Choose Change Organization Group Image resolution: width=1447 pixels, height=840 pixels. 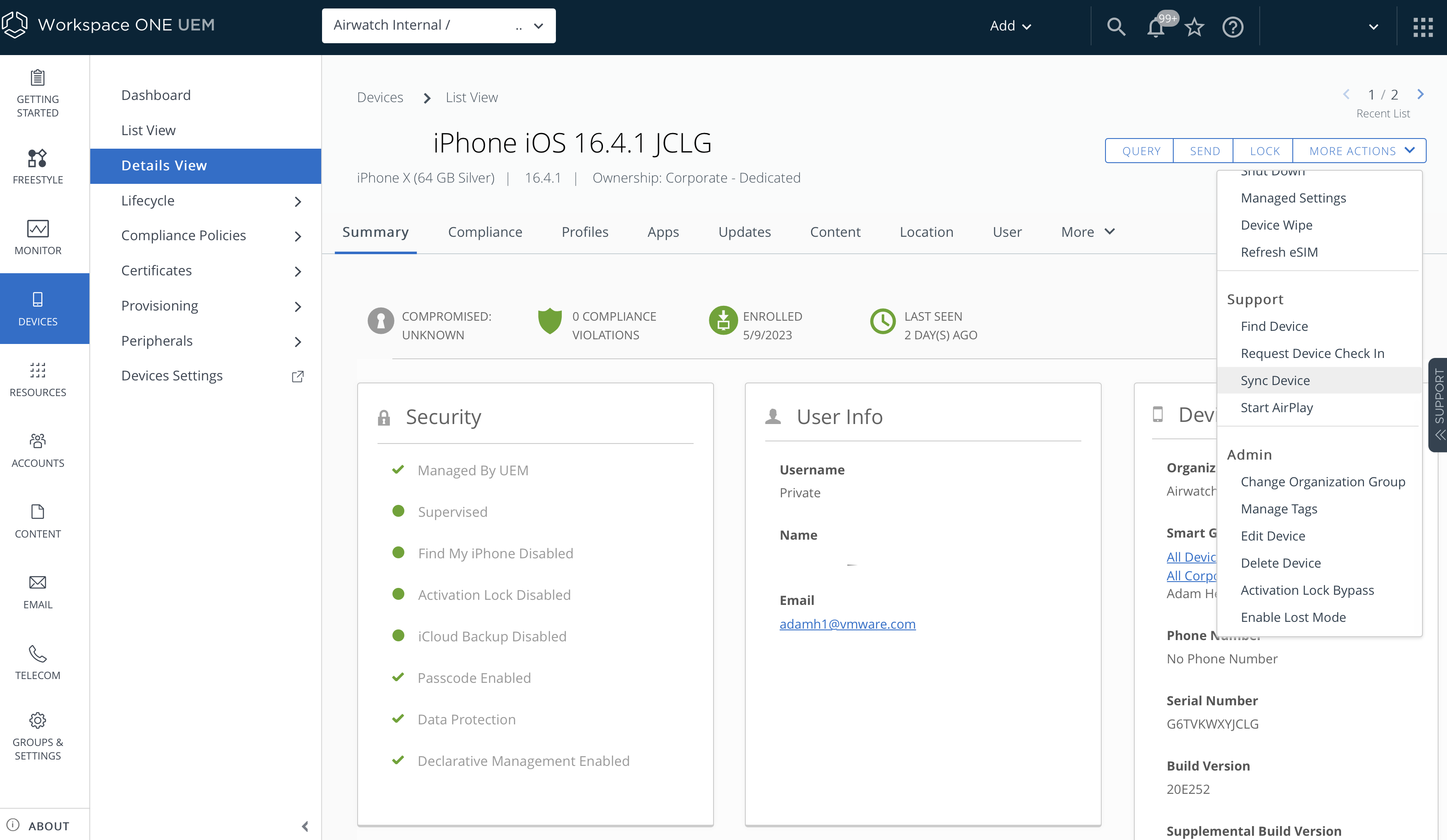point(1319,482)
